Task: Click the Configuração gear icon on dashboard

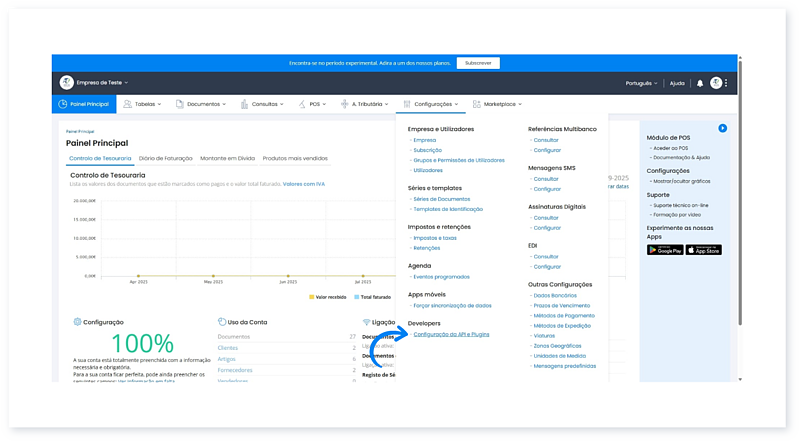Action: pyautogui.click(x=78, y=322)
